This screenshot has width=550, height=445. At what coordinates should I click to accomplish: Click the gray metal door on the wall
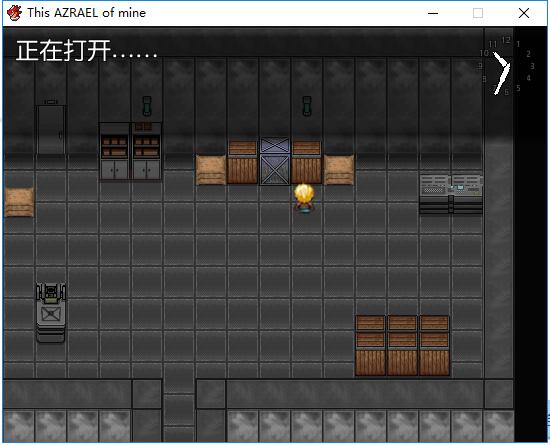pyautogui.click(x=51, y=129)
